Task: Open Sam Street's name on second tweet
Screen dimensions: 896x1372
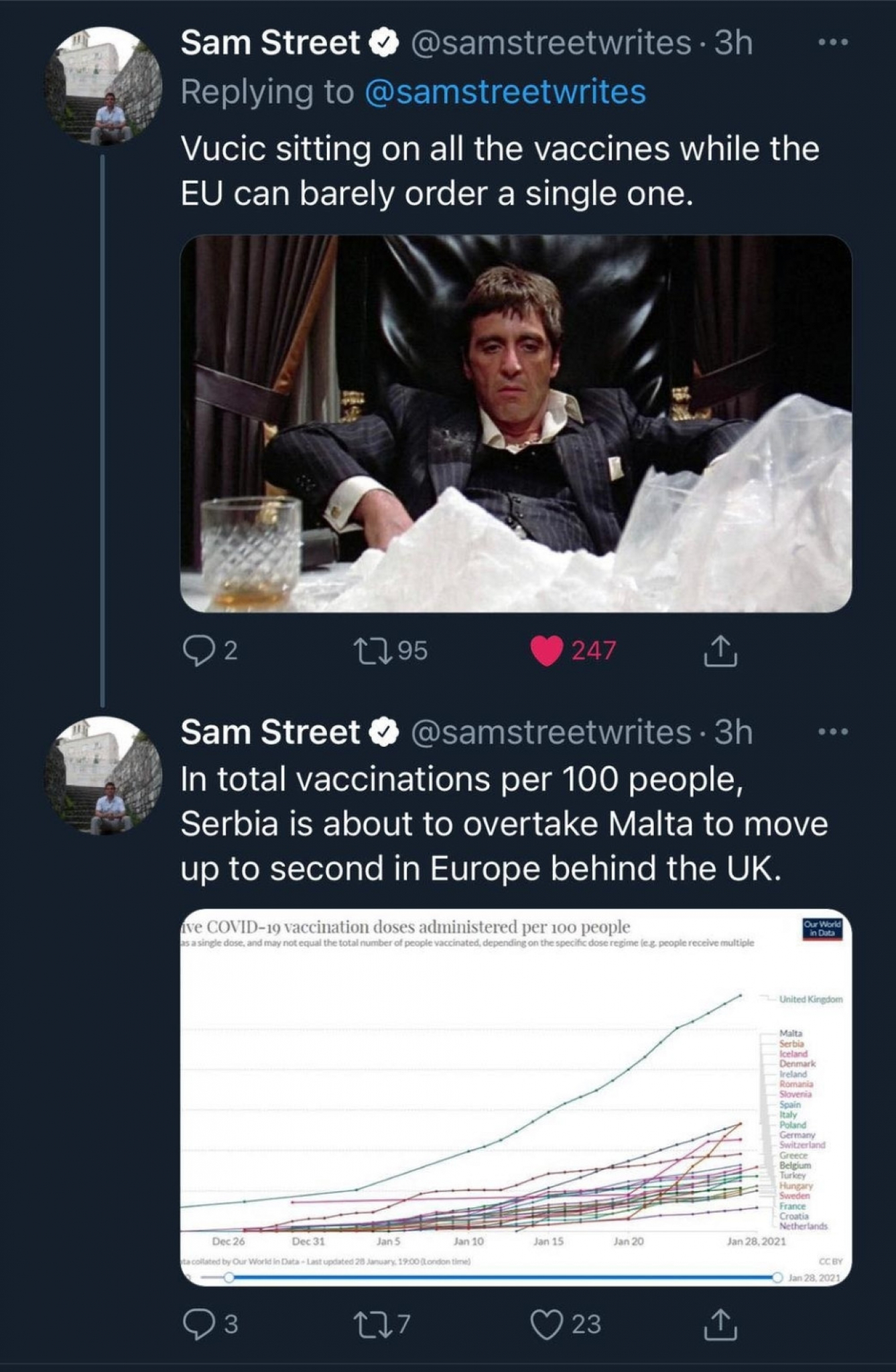Action: [x=270, y=732]
